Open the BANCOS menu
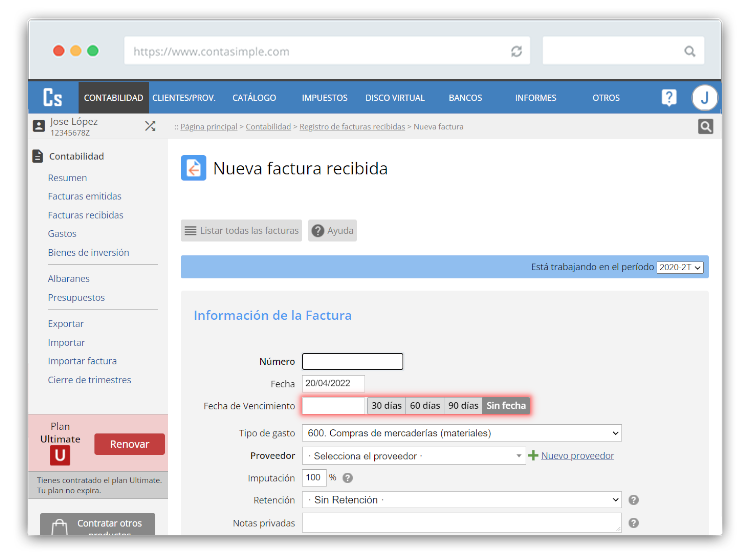This screenshot has width=750, height=552. 465,98
